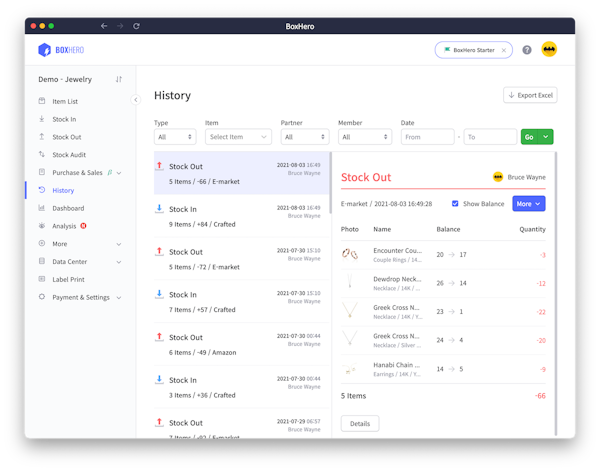This screenshot has width=600, height=471.
Task: Select Stock Out entry 5 Items / -66
Action: coord(242,173)
